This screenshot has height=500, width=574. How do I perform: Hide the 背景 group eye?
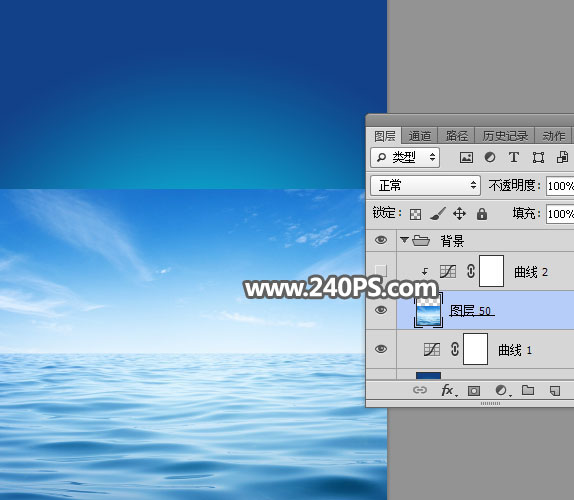381,240
